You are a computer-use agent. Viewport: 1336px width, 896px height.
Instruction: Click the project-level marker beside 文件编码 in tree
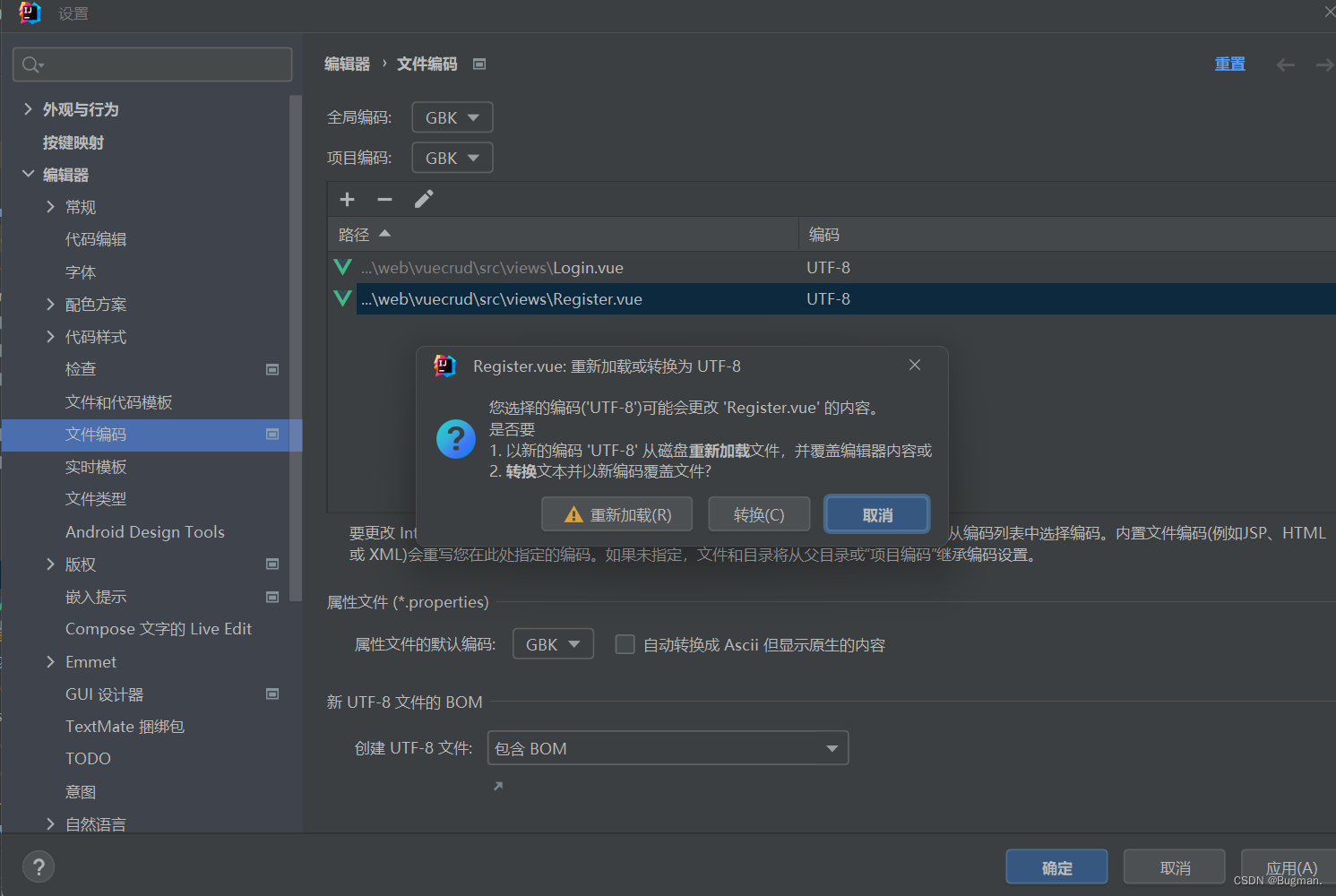(272, 435)
